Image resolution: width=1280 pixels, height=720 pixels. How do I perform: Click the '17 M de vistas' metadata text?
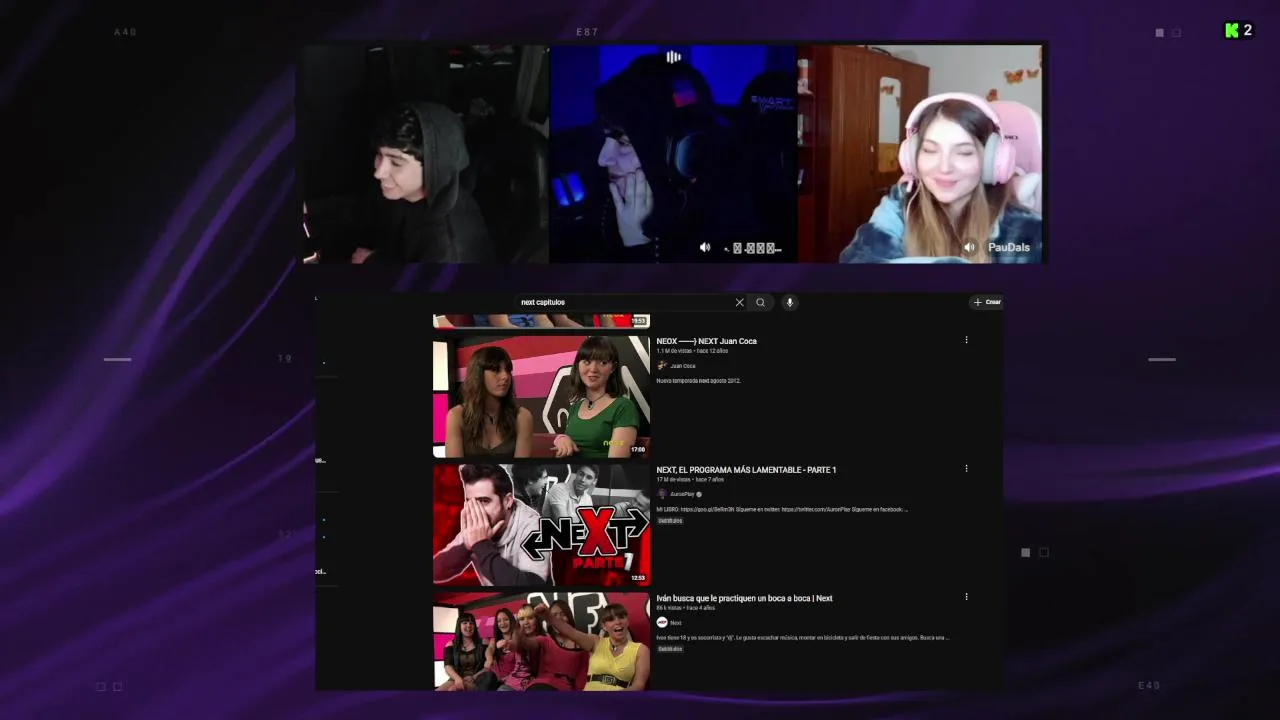(x=674, y=480)
